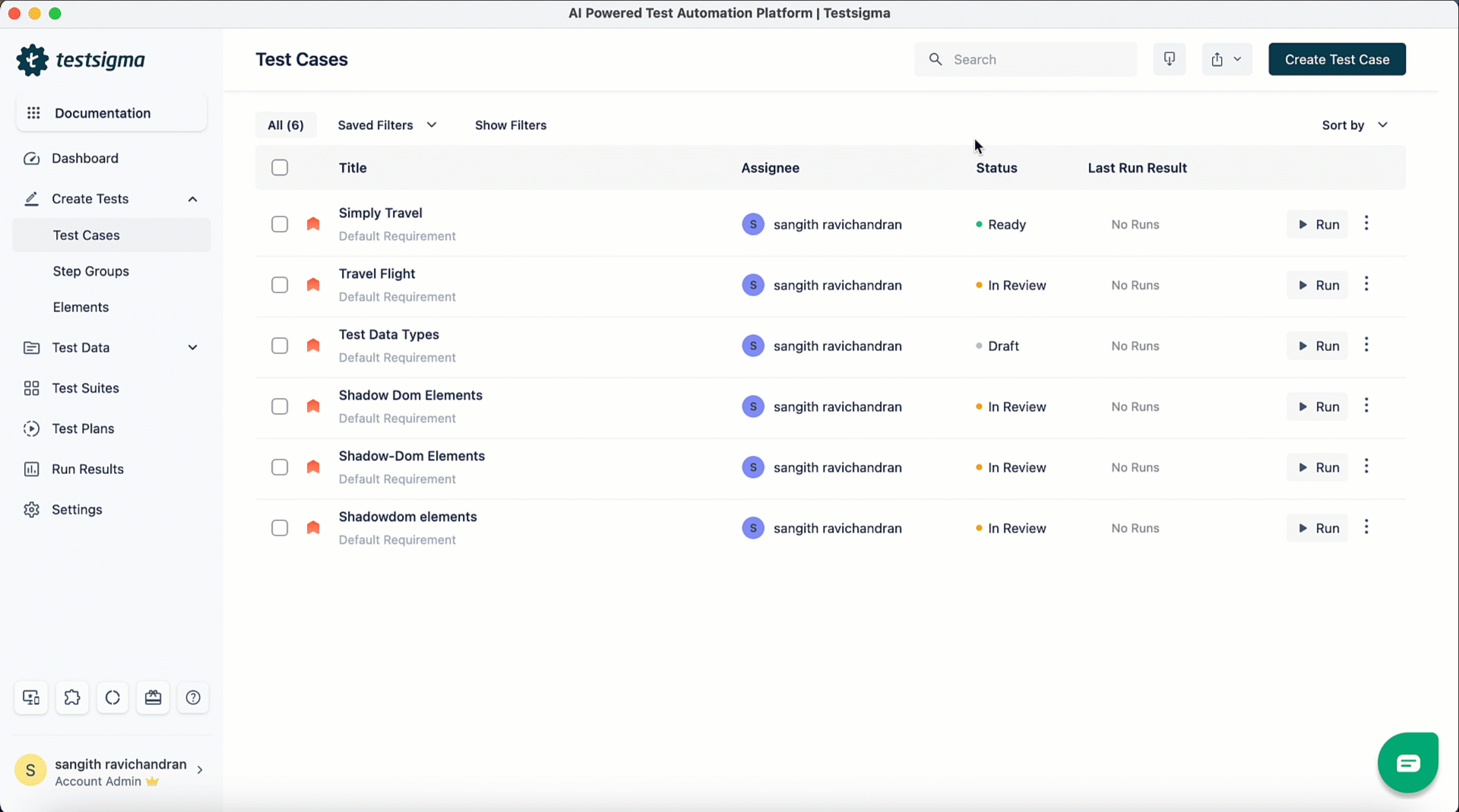
Task: Open the devices icon in bottom toolbar
Action: tap(31, 697)
